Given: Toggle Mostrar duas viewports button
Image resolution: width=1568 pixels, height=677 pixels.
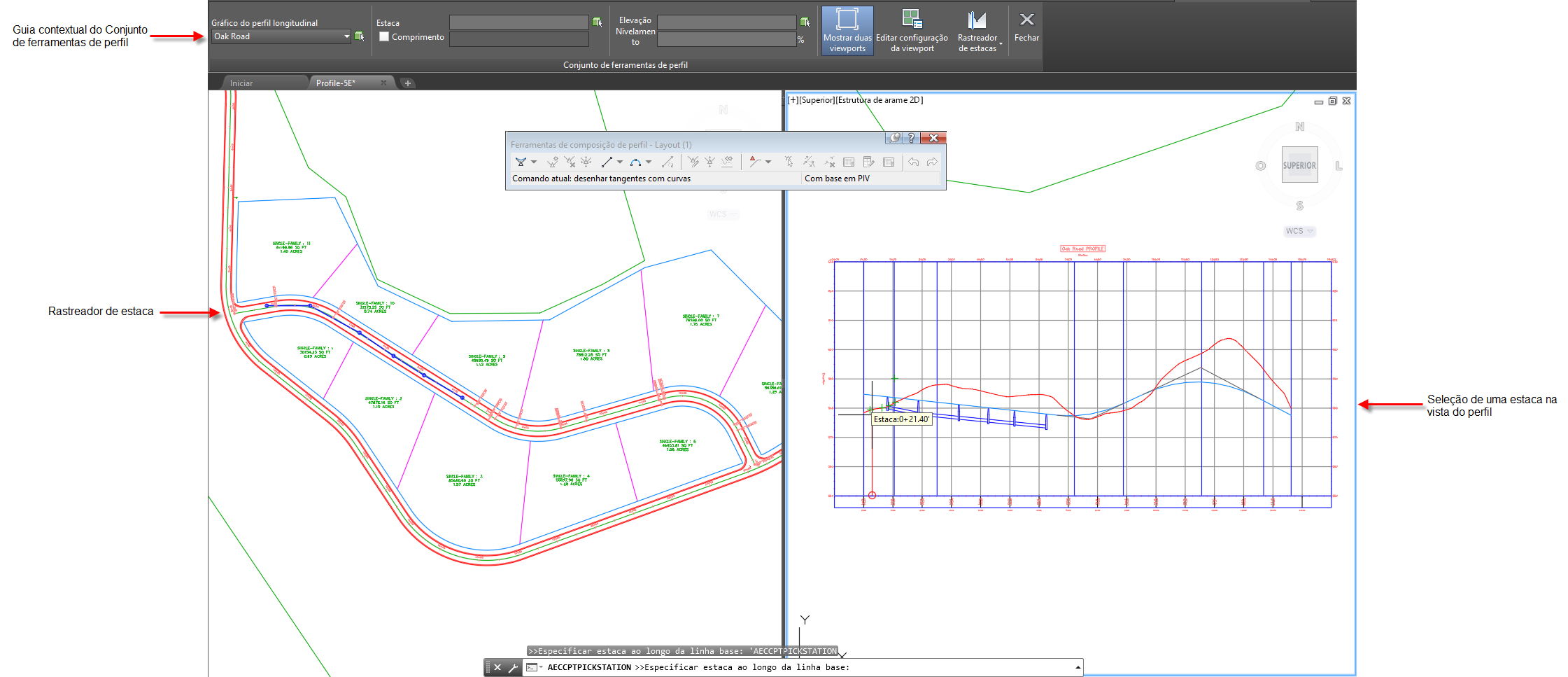Looking at the screenshot, I should pyautogui.click(x=847, y=30).
